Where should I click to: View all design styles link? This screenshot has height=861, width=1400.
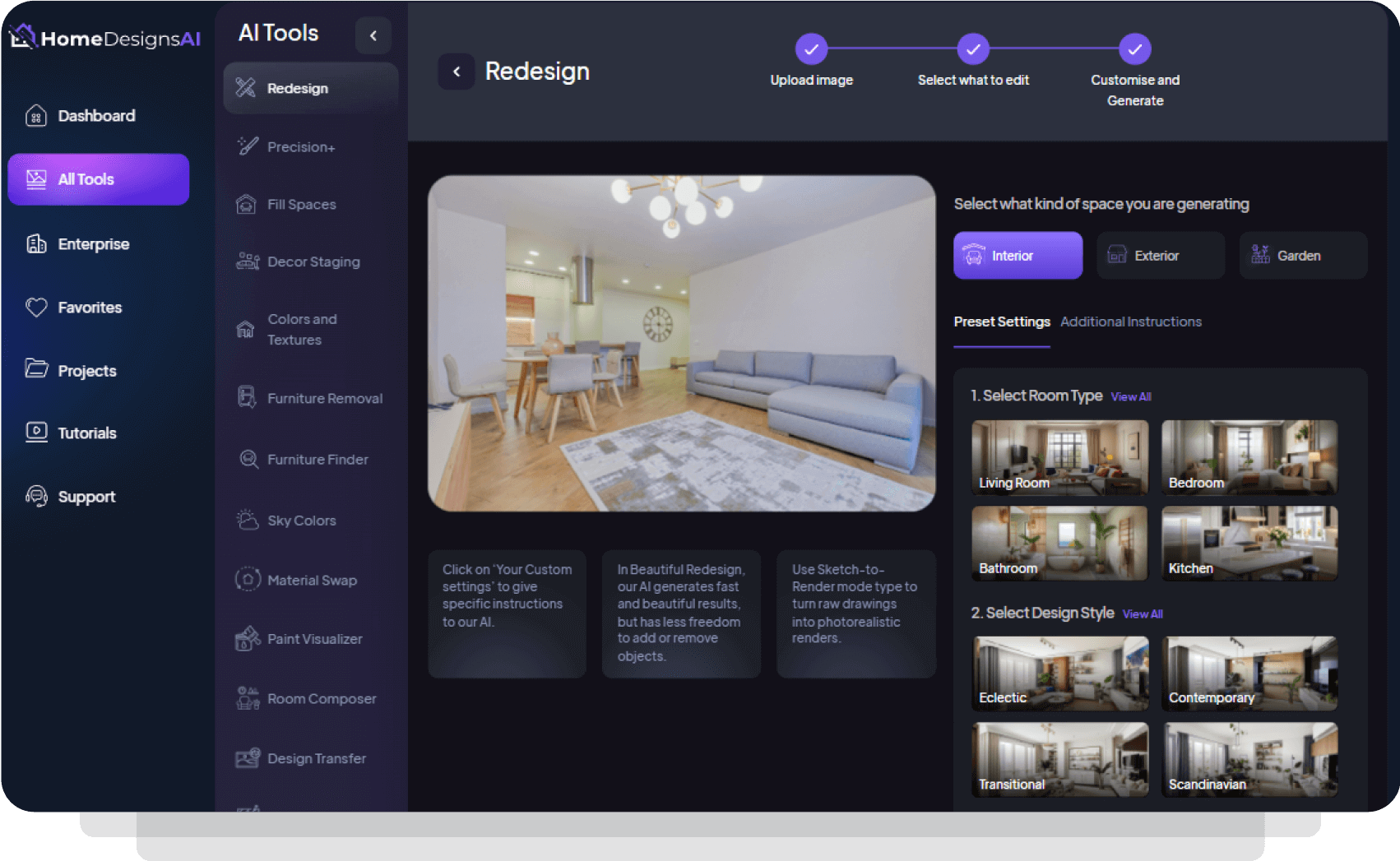pos(1142,614)
